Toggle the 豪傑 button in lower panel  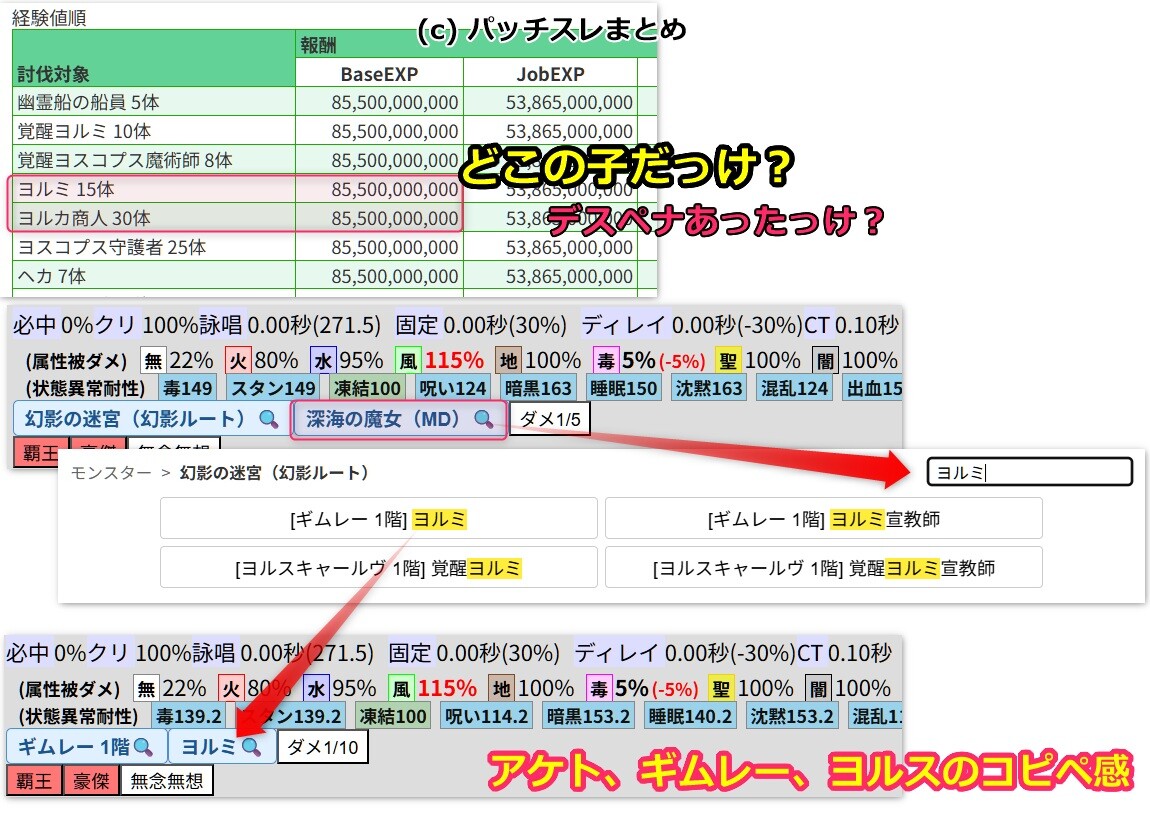pyautogui.click(x=91, y=781)
